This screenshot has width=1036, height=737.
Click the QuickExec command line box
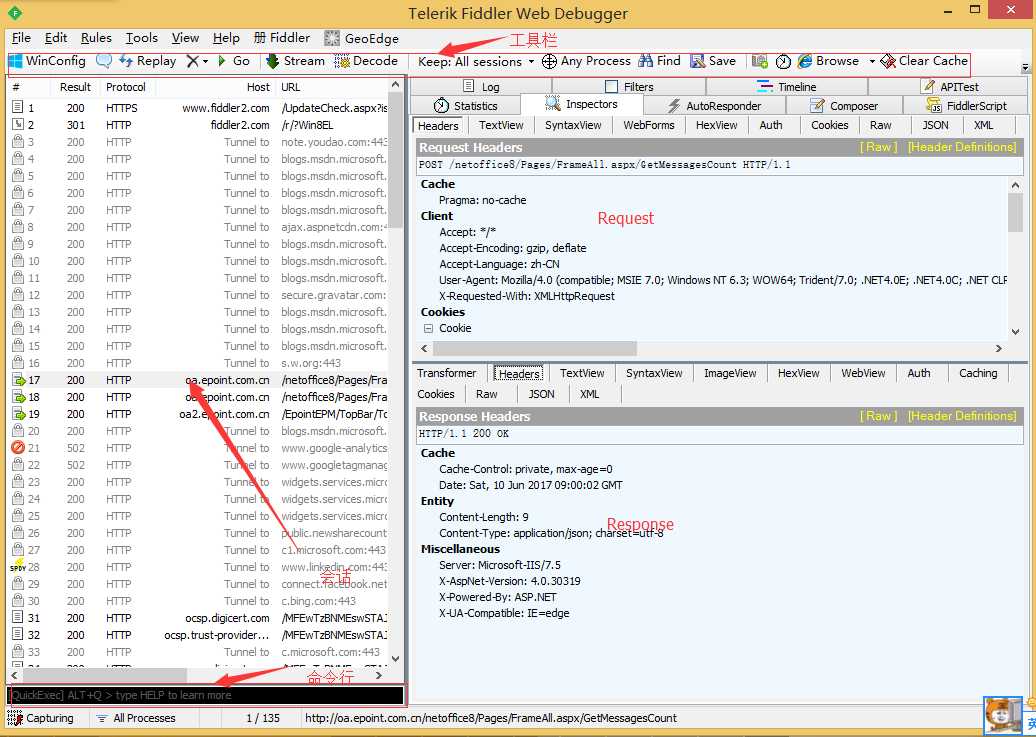[206, 695]
